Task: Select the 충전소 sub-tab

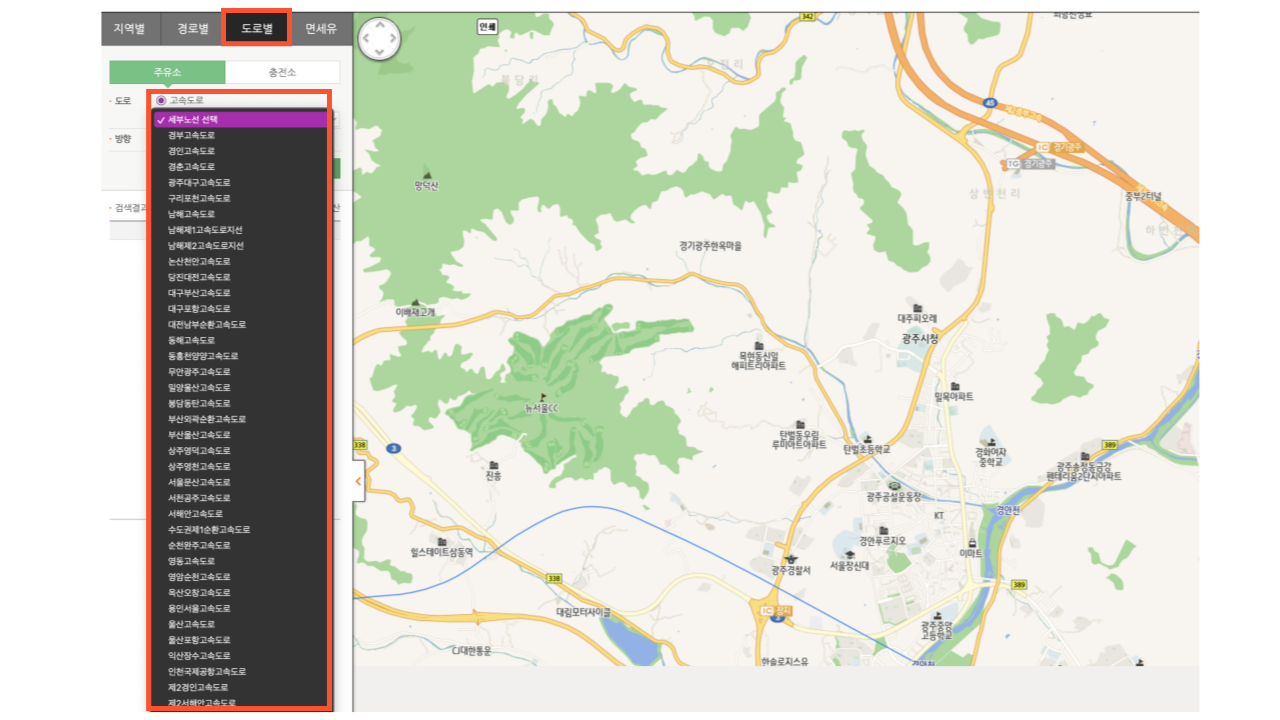Action: click(282, 72)
